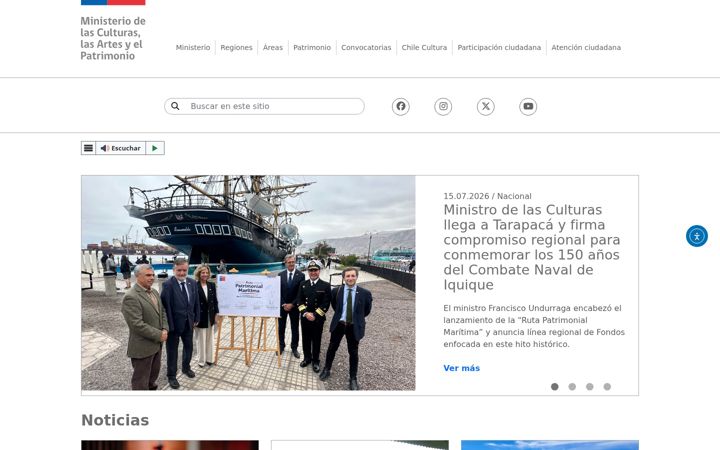
Task: Open the accessibility widget button
Action: [x=697, y=236]
